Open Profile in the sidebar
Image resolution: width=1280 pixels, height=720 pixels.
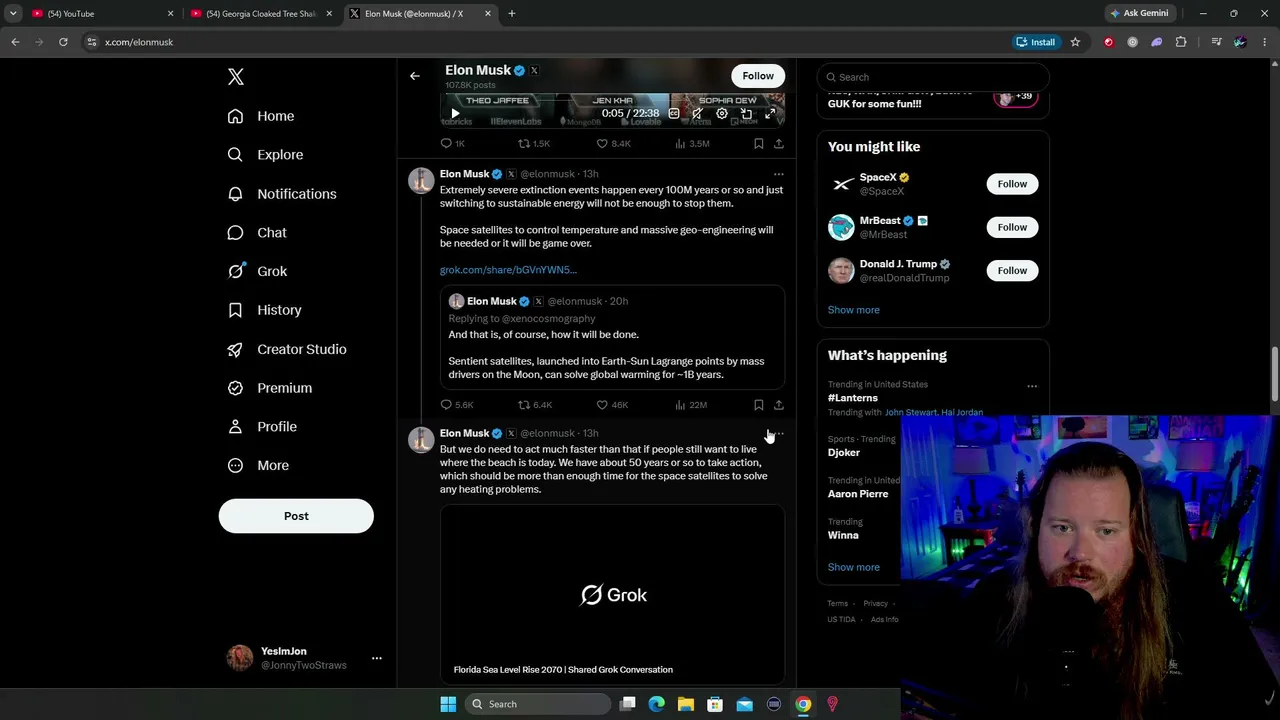[x=262, y=427]
